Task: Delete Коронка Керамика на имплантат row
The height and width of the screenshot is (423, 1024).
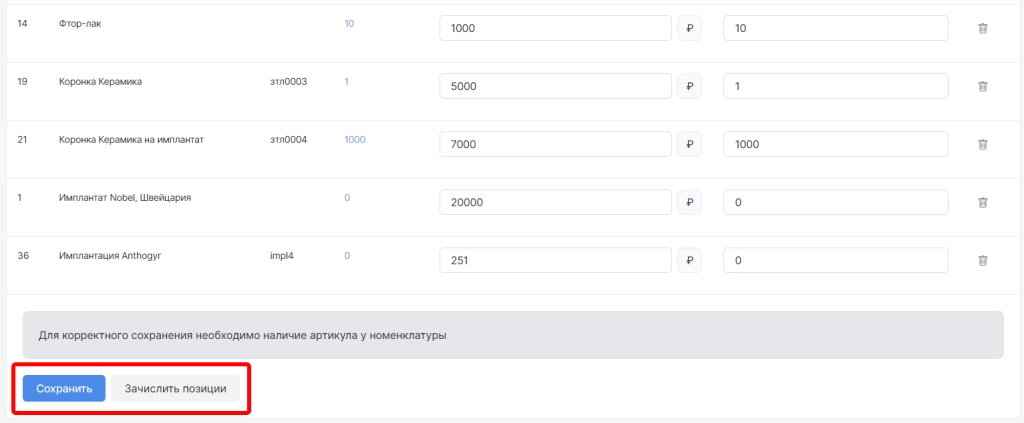Action: coord(982,145)
